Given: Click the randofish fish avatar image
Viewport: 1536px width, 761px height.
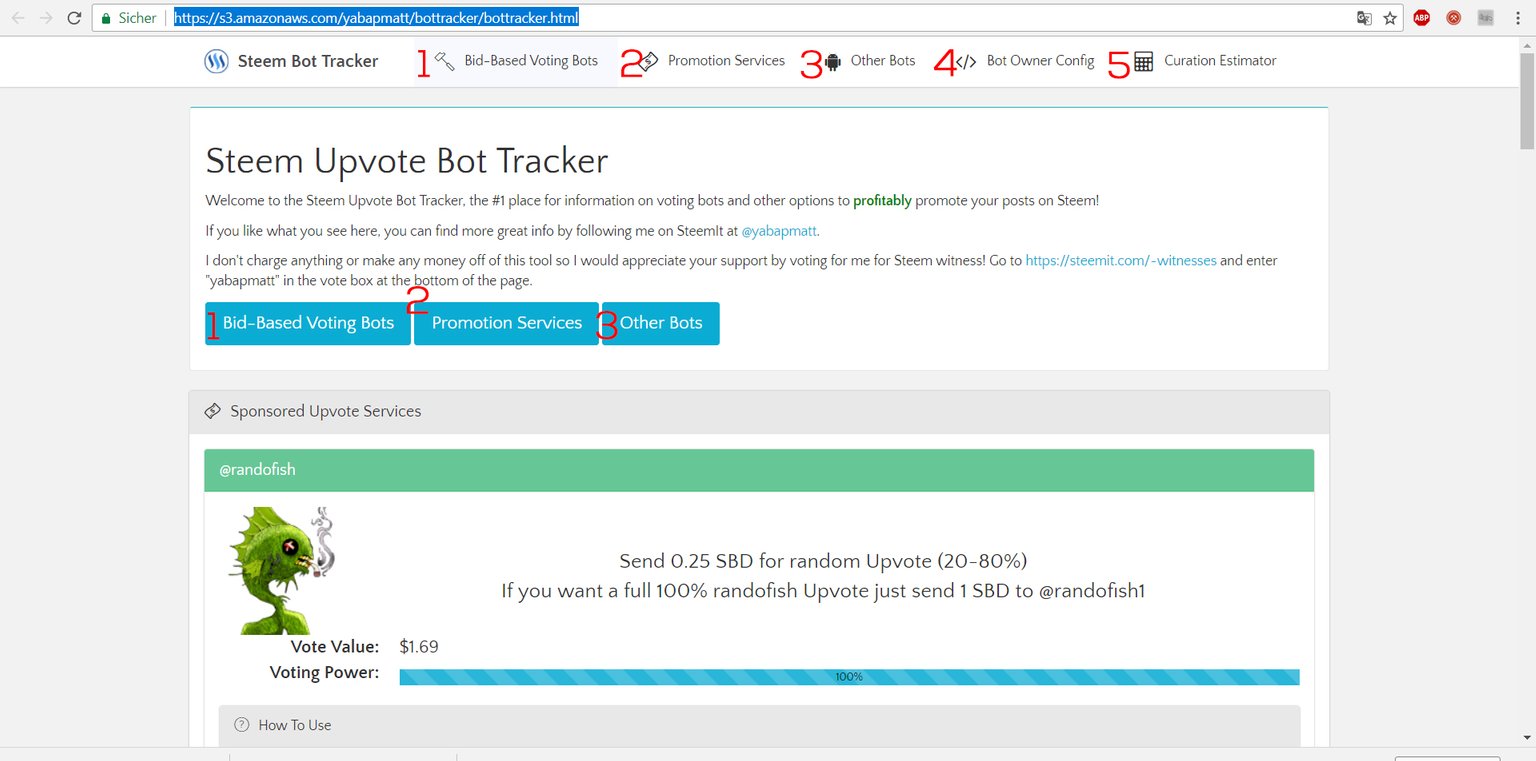Looking at the screenshot, I should [x=282, y=570].
